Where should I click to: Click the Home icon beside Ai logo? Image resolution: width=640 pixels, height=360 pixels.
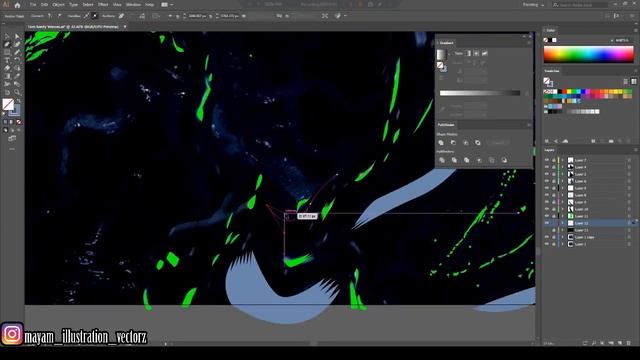pyautogui.click(x=17, y=5)
